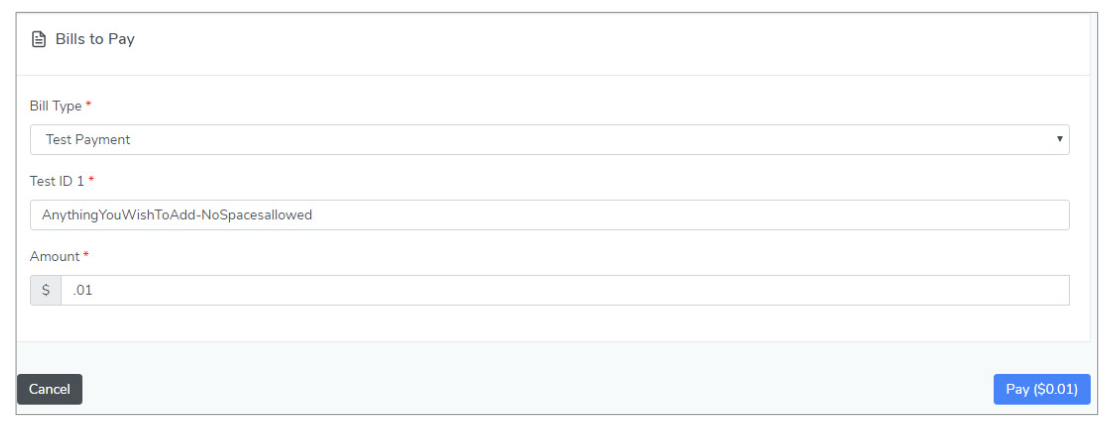Click the Bill Type field label

56,106
